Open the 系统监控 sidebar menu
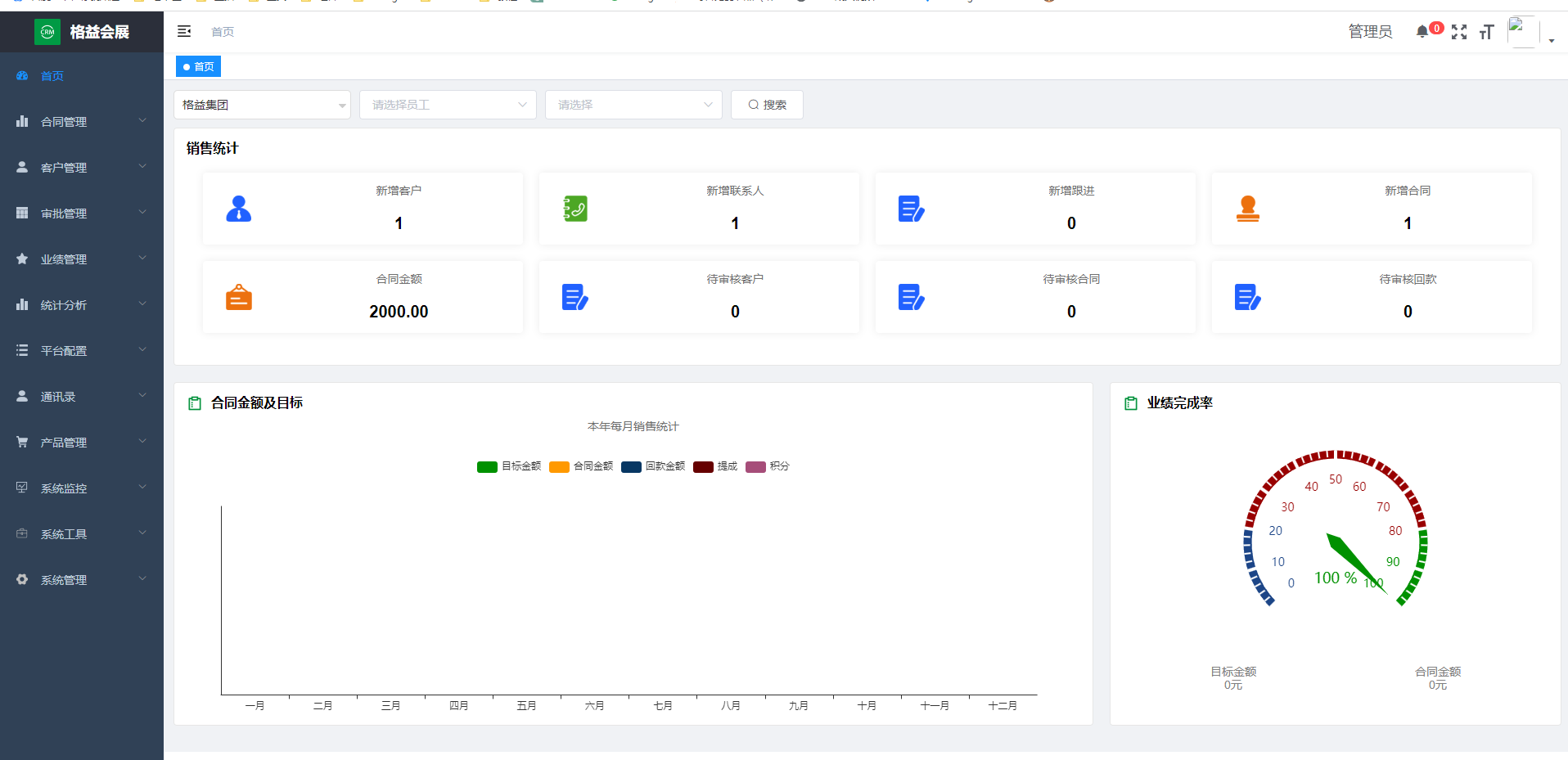Viewport: 1568px width, 760px height. coord(82,488)
